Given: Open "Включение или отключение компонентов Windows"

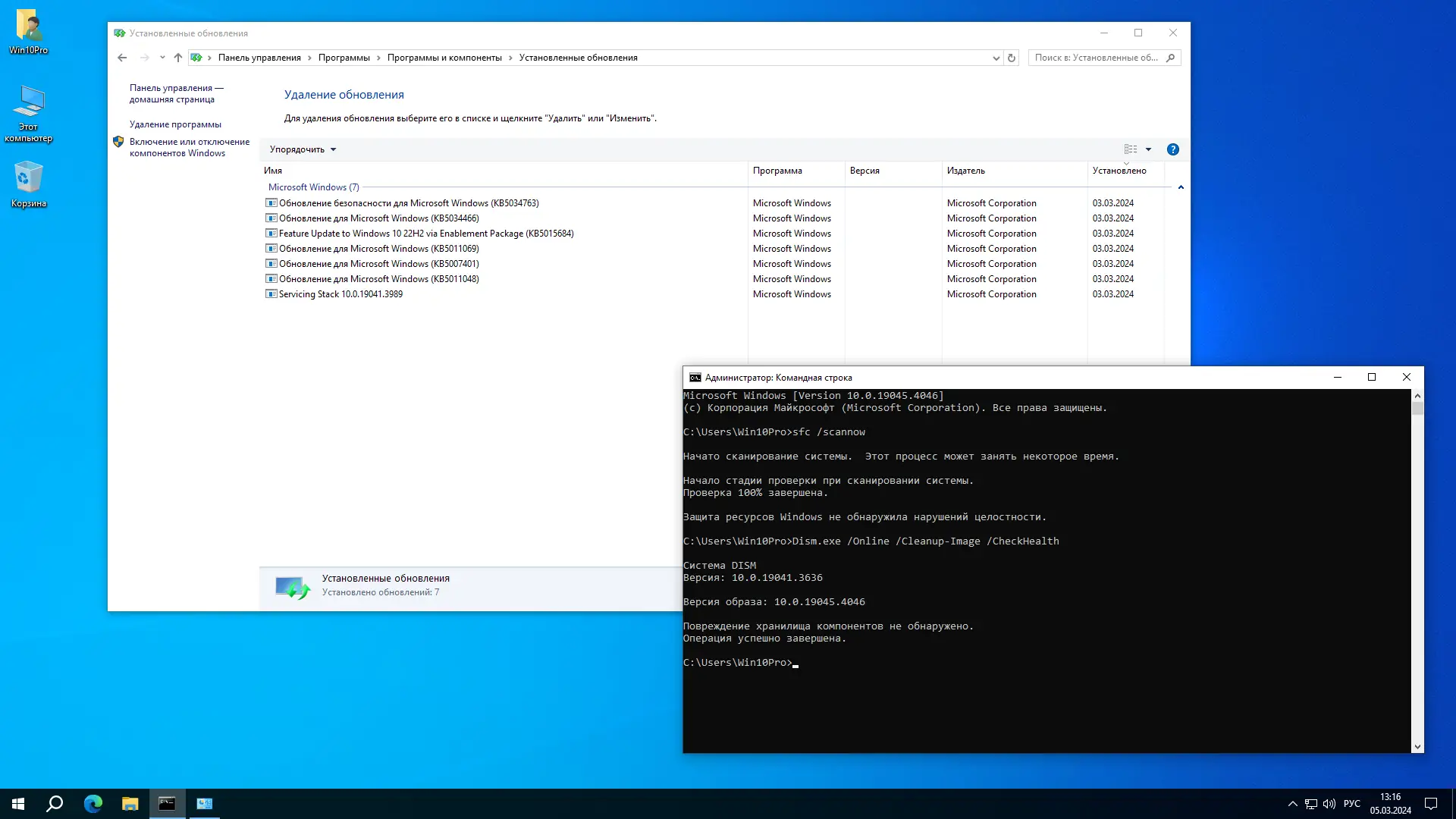Looking at the screenshot, I should 190,147.
